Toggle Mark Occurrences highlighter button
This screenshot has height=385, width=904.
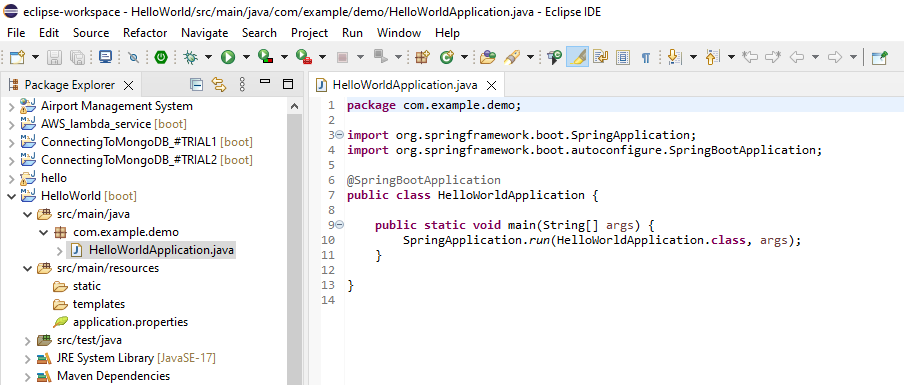tap(578, 56)
